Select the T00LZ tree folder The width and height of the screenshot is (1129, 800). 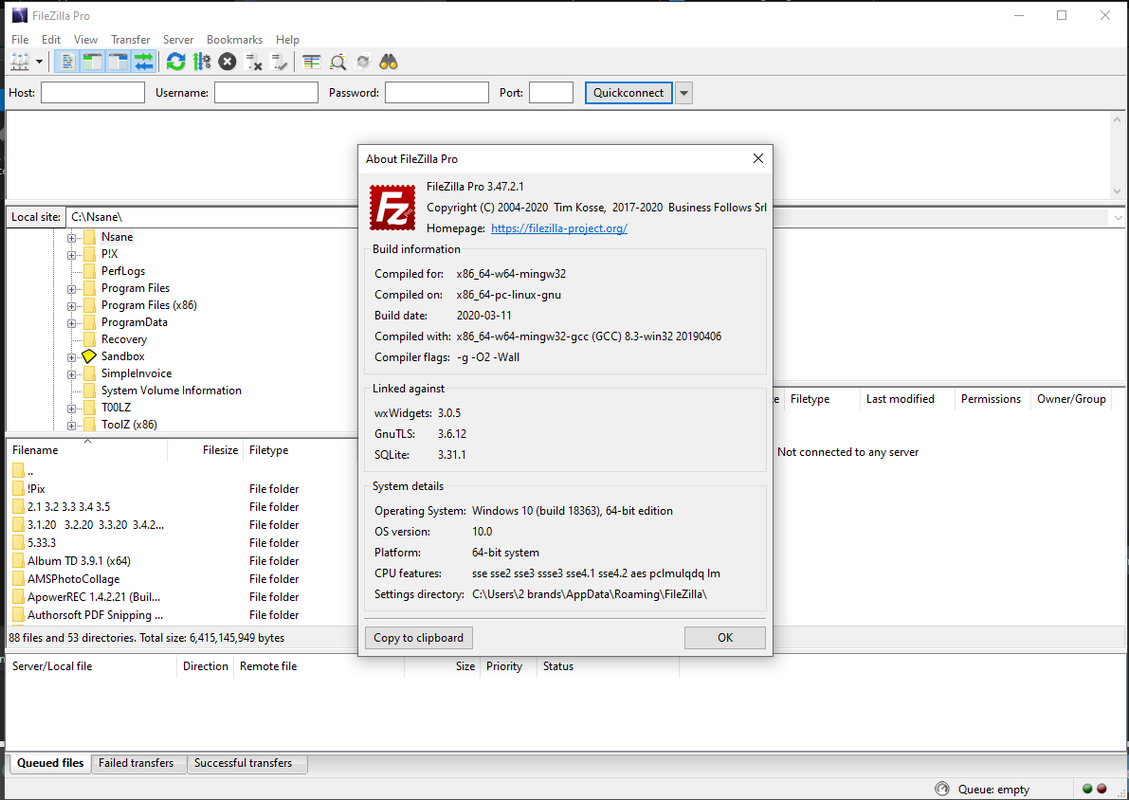tap(116, 408)
